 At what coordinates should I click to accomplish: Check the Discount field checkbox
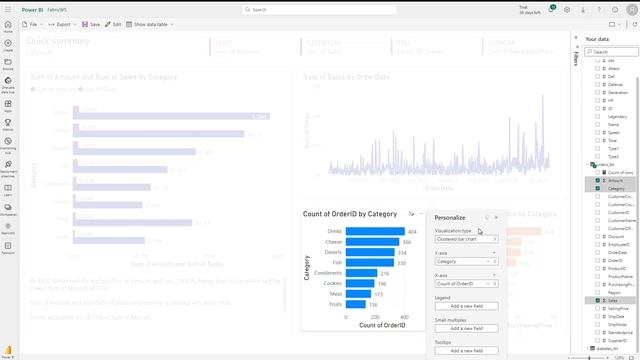click(x=598, y=236)
